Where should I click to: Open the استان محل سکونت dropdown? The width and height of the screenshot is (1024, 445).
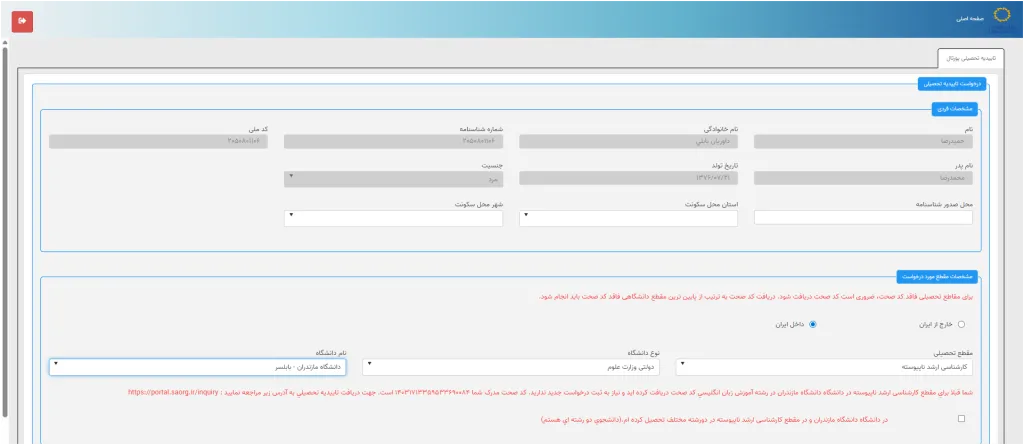(628, 217)
